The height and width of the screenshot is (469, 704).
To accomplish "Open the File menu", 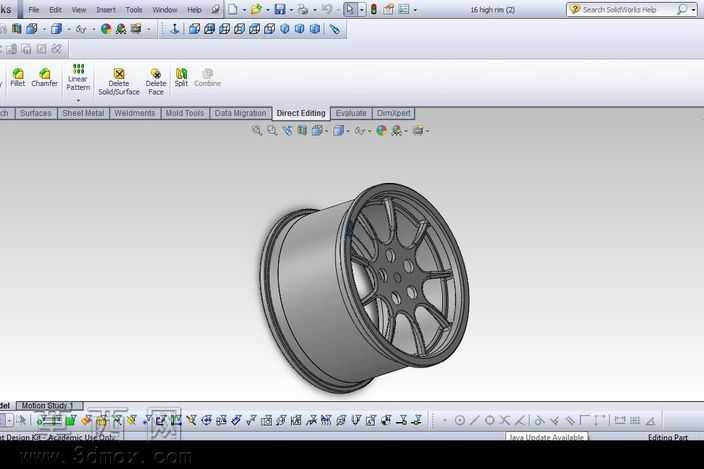I will (34, 9).
